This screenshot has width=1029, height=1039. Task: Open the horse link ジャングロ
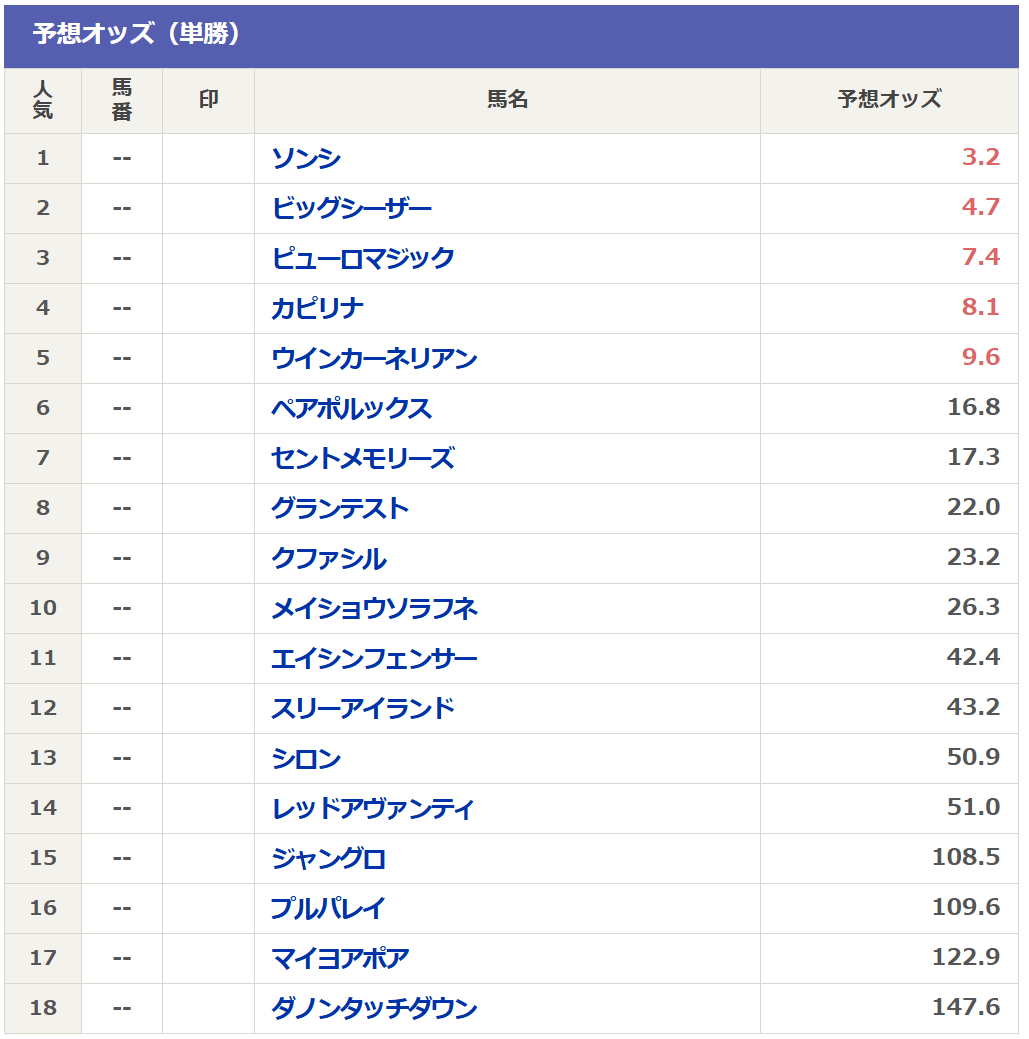pos(329,859)
